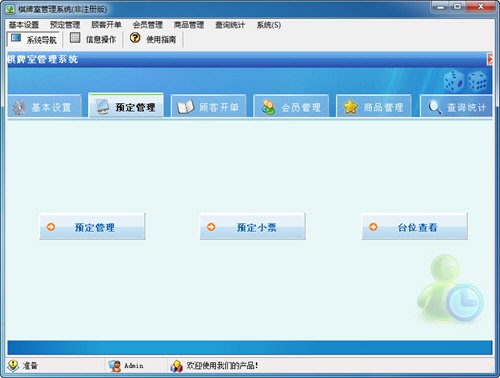Click the 系统导航 monitor icon

pyautogui.click(x=16, y=38)
